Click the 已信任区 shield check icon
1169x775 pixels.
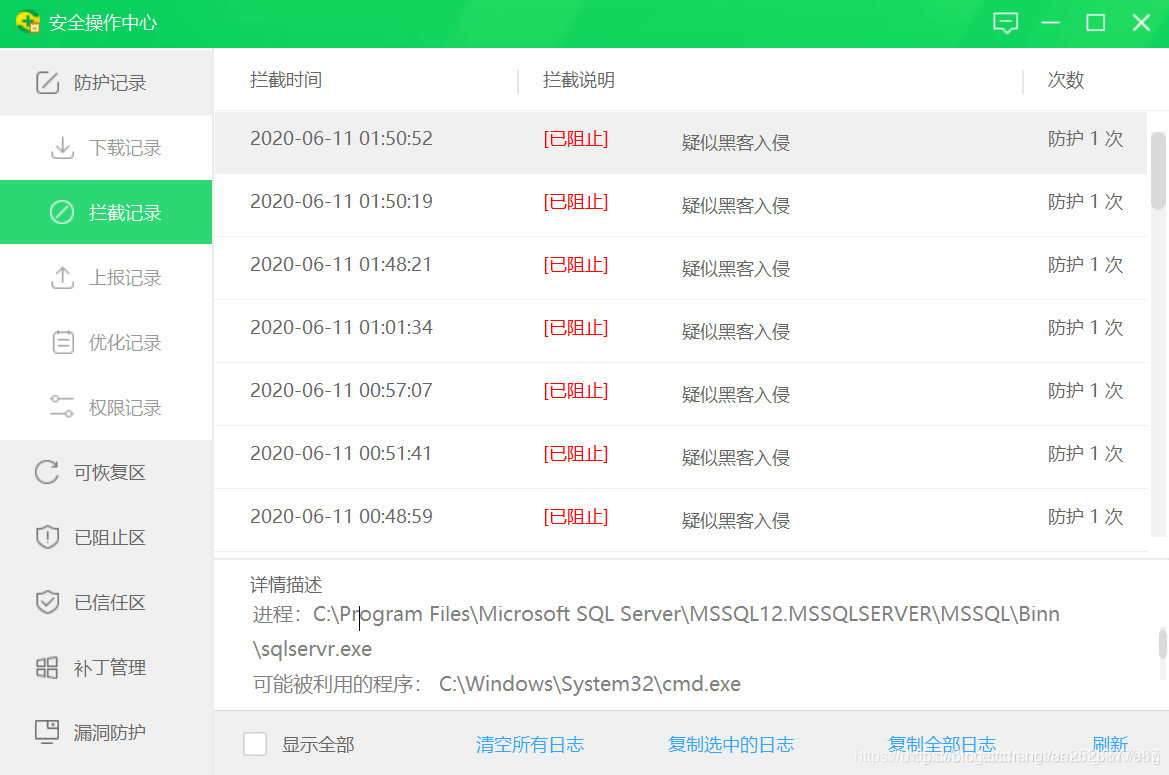pyautogui.click(x=48, y=601)
